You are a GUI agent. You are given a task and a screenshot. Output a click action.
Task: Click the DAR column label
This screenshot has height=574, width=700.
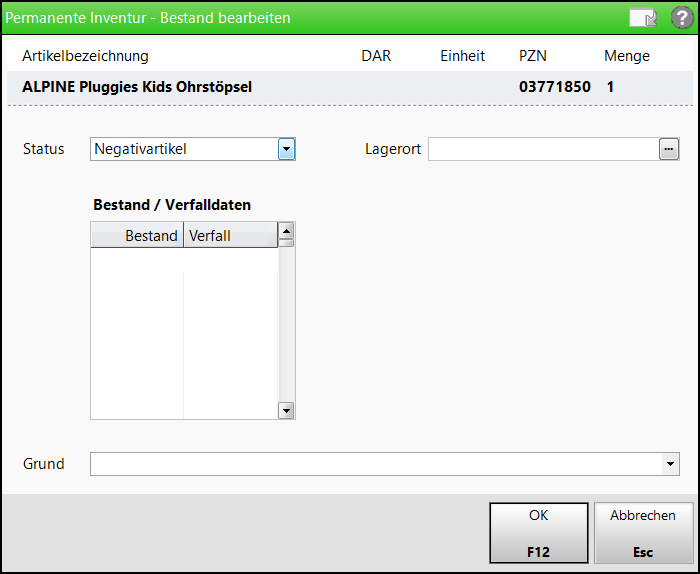pos(376,56)
